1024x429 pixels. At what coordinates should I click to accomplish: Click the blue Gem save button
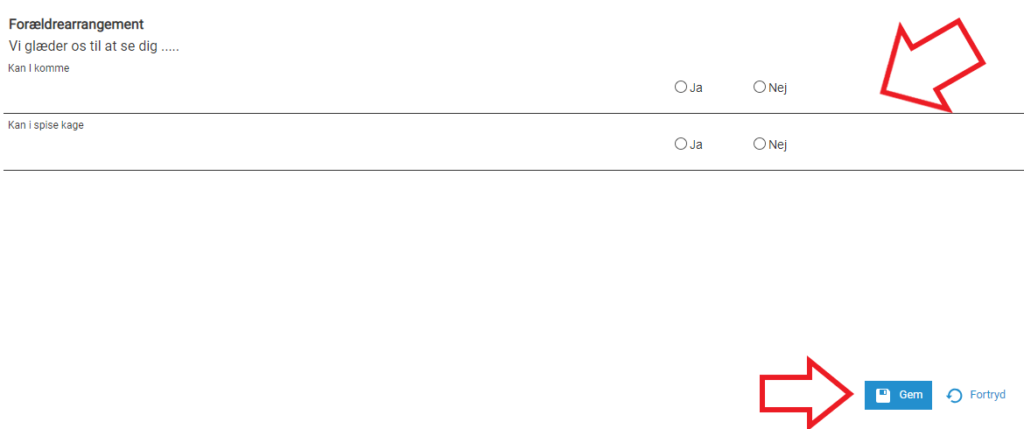[898, 395]
